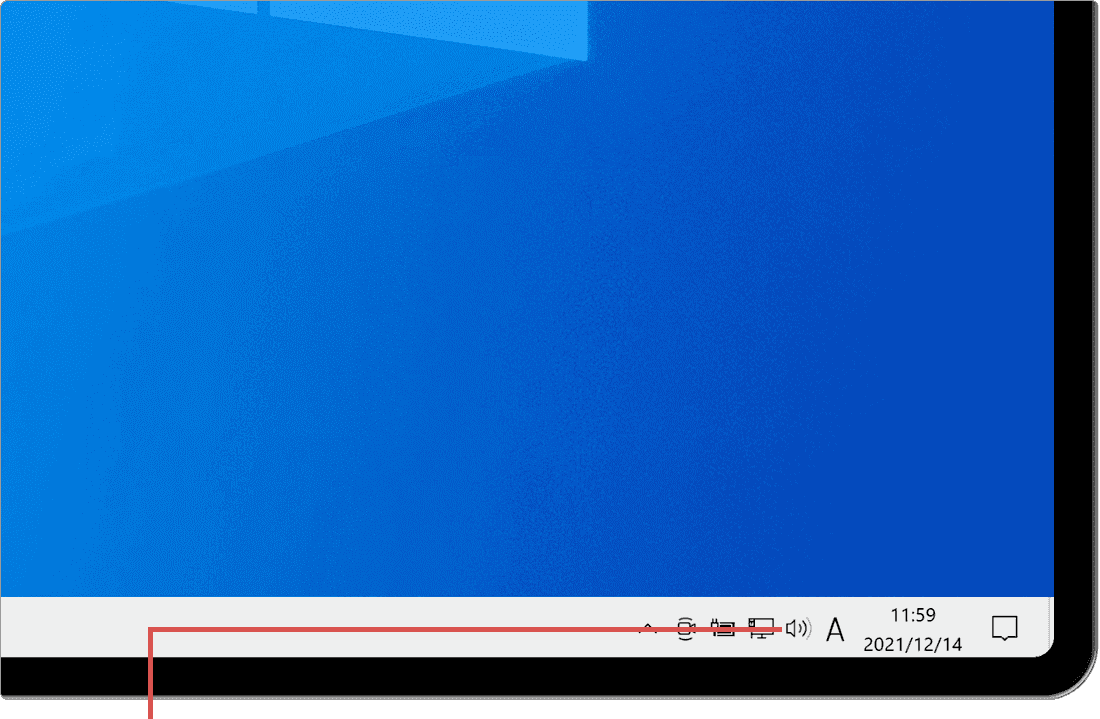Click the speaker volume icon
The image size is (1100, 719).
point(798,629)
